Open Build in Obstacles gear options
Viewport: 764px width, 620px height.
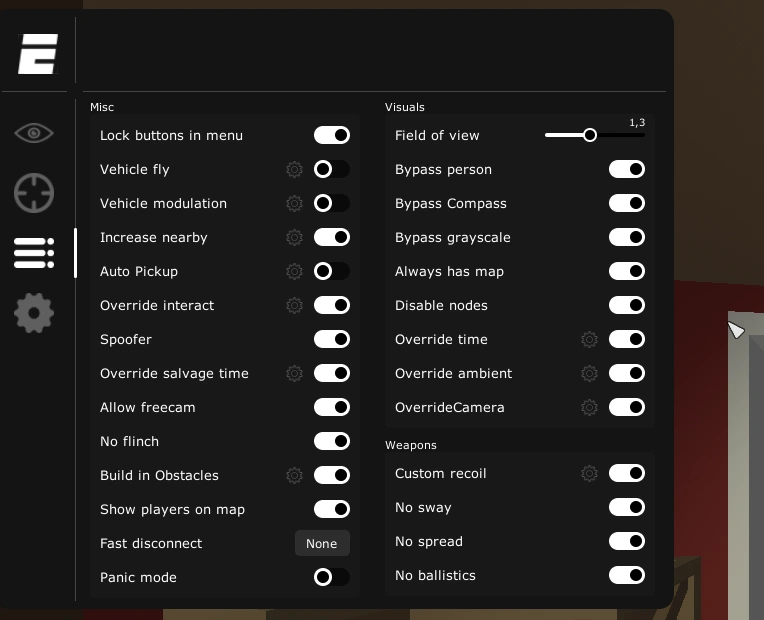tap(294, 475)
